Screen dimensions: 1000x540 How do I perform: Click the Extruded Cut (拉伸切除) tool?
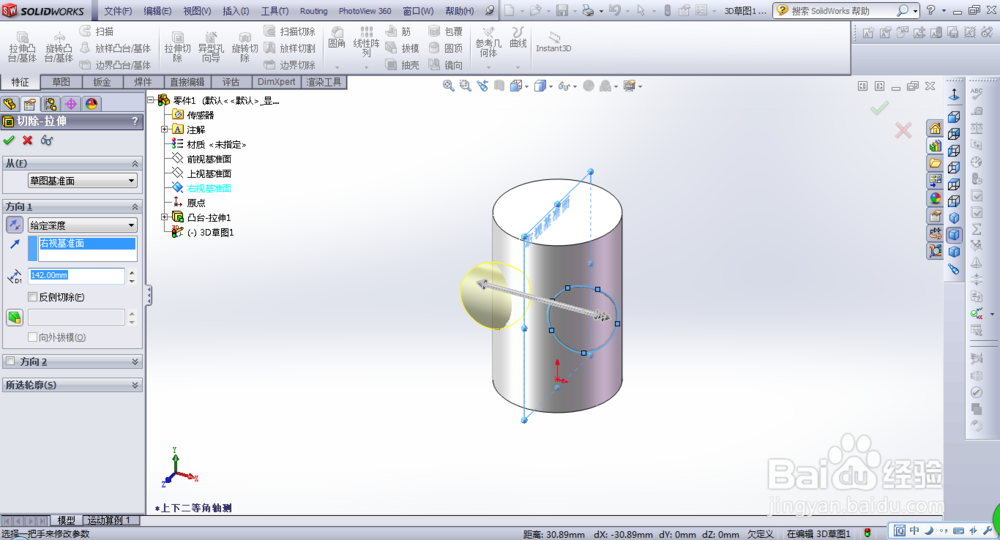click(177, 47)
